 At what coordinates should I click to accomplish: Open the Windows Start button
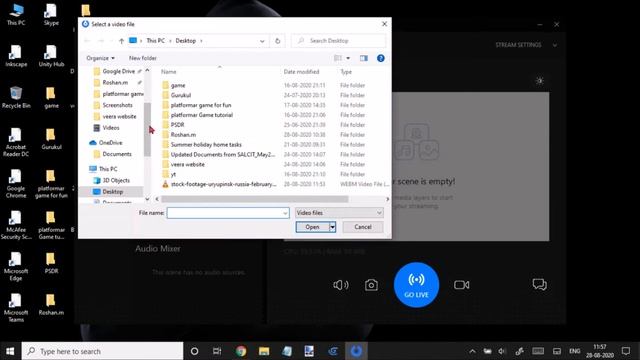(10, 351)
